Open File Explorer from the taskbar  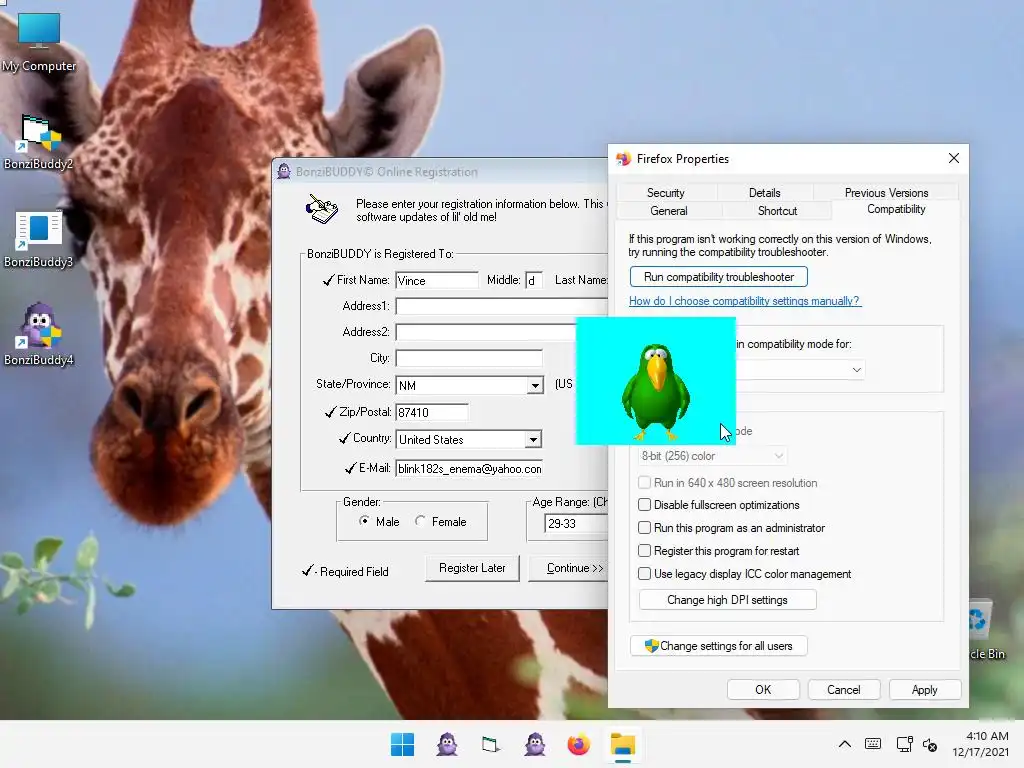point(622,744)
